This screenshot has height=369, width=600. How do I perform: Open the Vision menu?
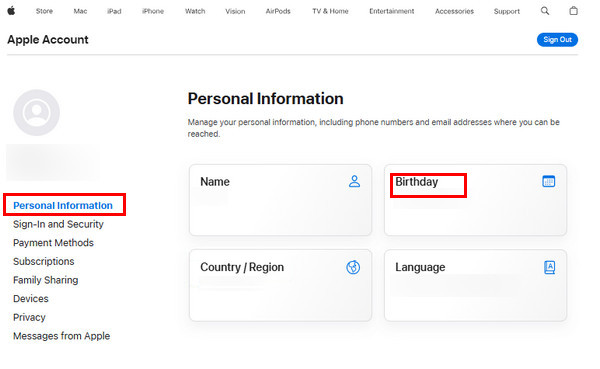[235, 11]
